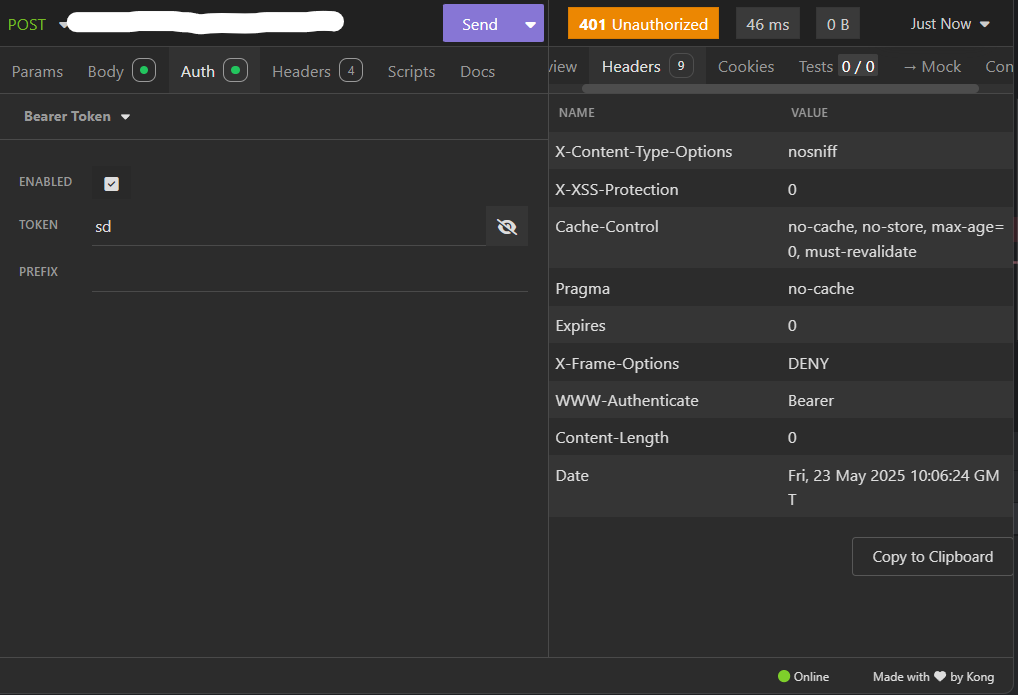This screenshot has width=1018, height=695.
Task: Click the 401 Unauthorized status badge
Action: pos(643,24)
